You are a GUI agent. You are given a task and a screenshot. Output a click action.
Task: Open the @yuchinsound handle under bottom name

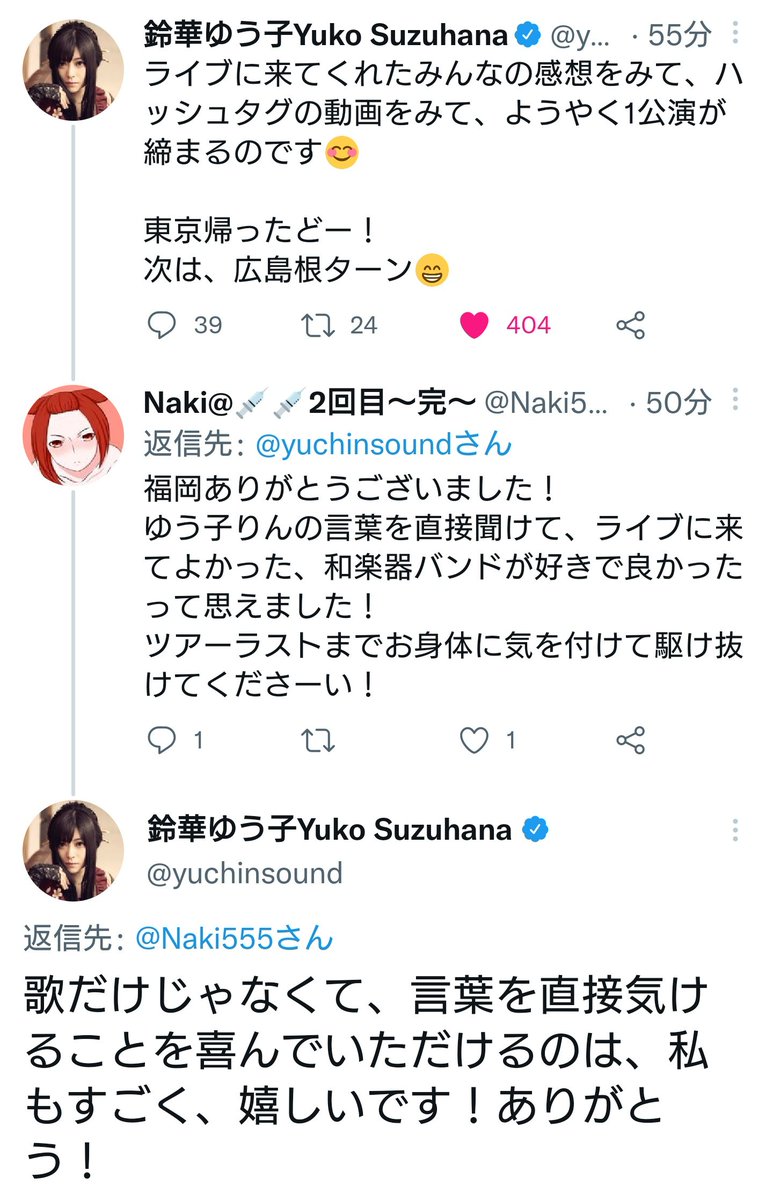click(x=245, y=873)
